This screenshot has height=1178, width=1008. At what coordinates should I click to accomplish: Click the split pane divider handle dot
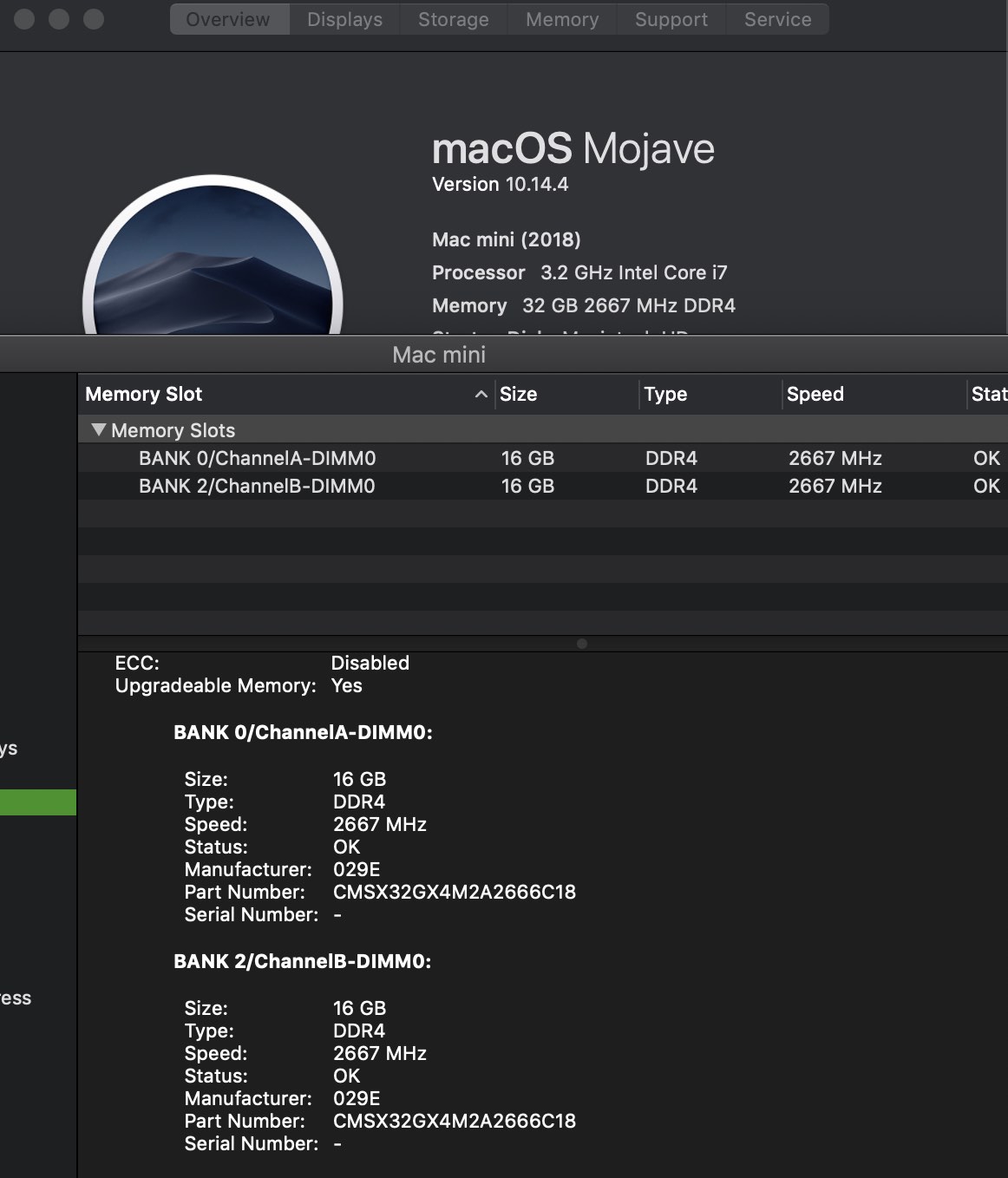[582, 644]
